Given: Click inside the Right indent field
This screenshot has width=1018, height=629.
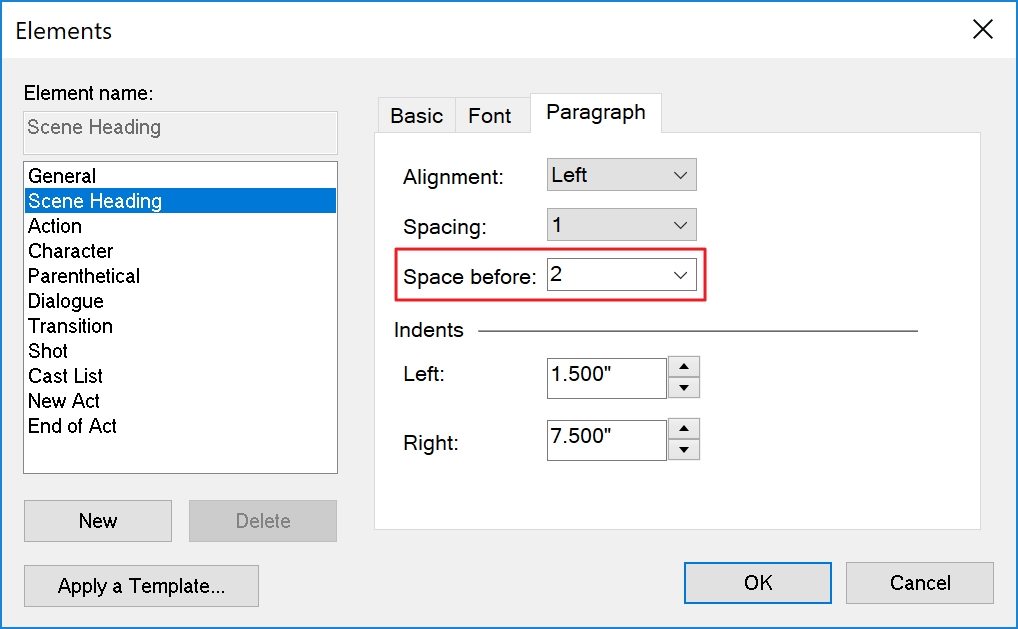Looking at the screenshot, I should point(606,440).
